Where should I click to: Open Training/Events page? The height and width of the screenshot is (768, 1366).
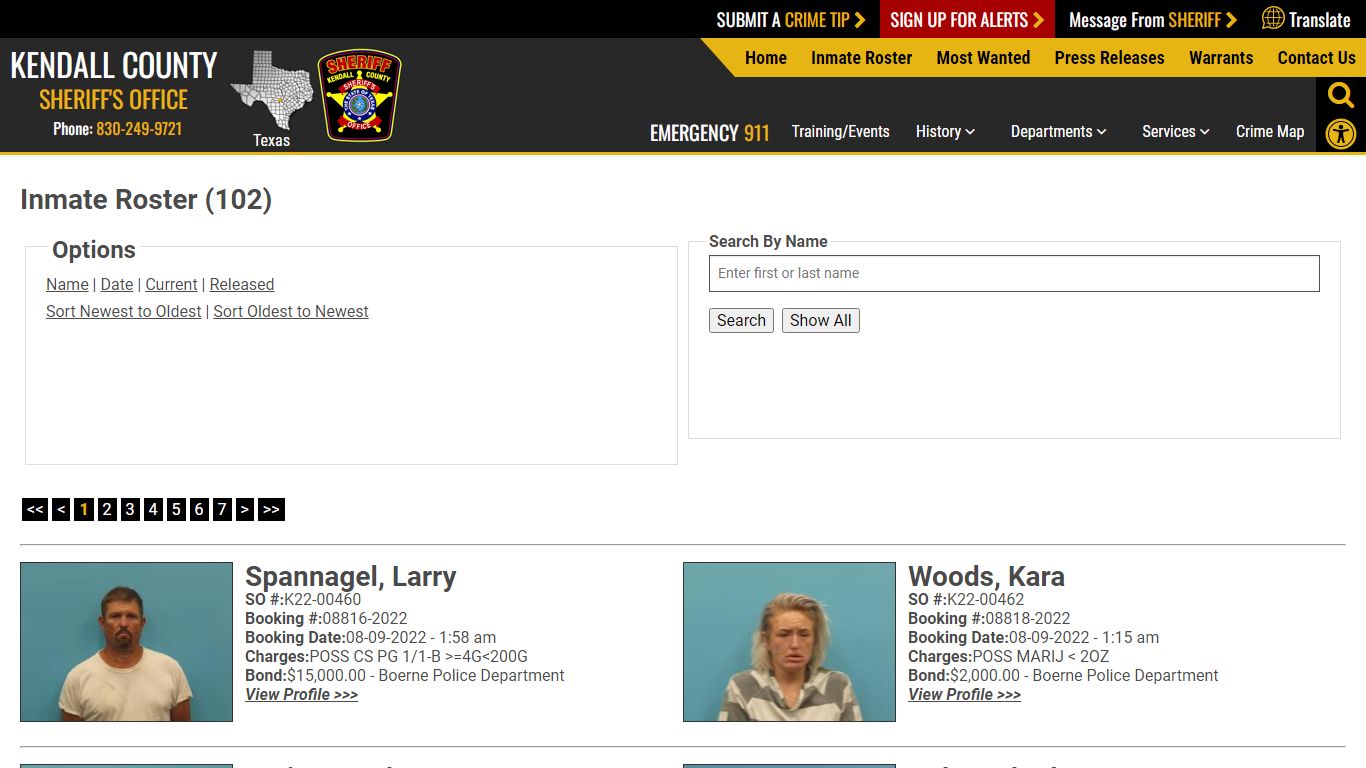pyautogui.click(x=841, y=131)
